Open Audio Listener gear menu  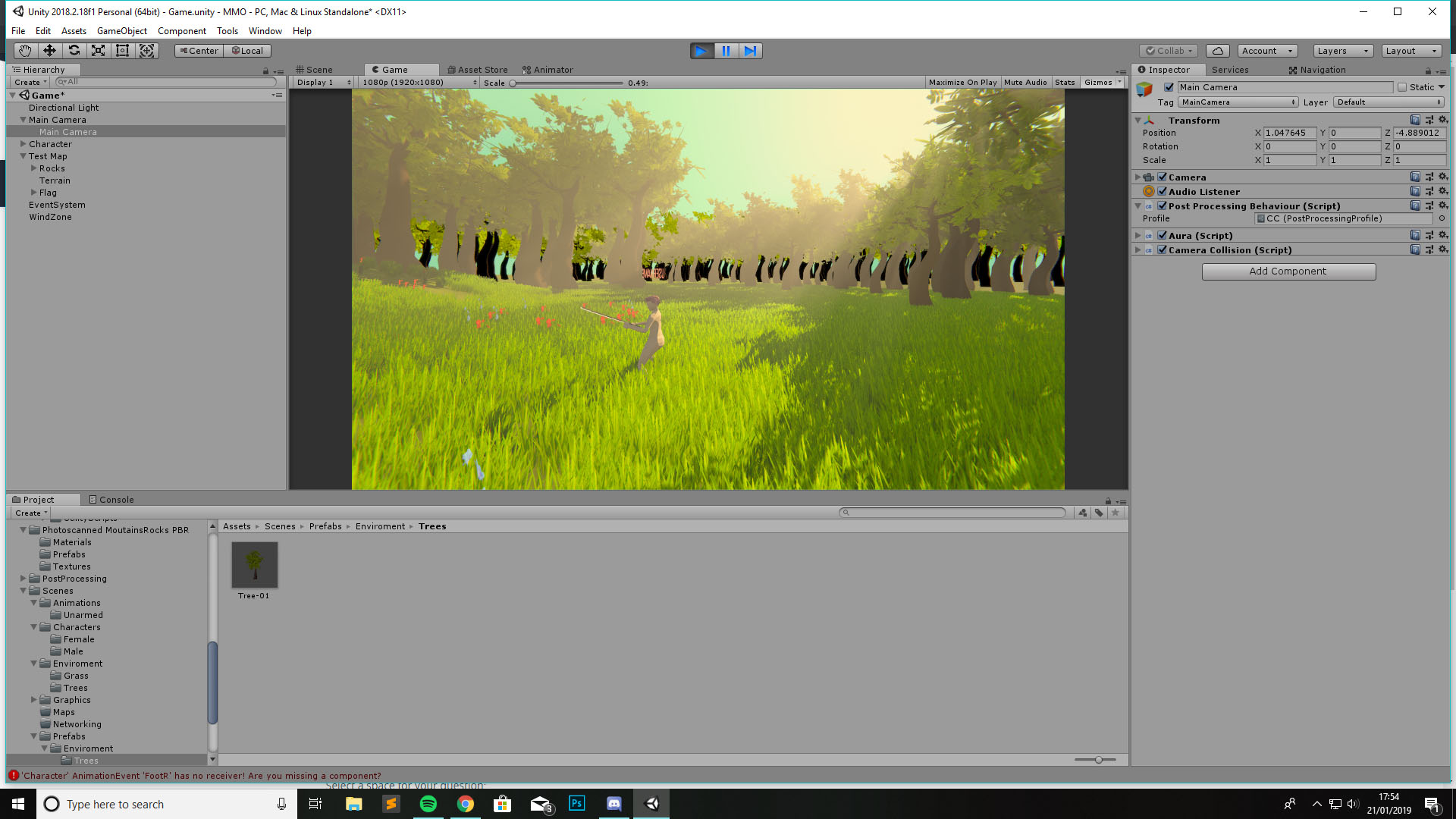click(x=1442, y=191)
